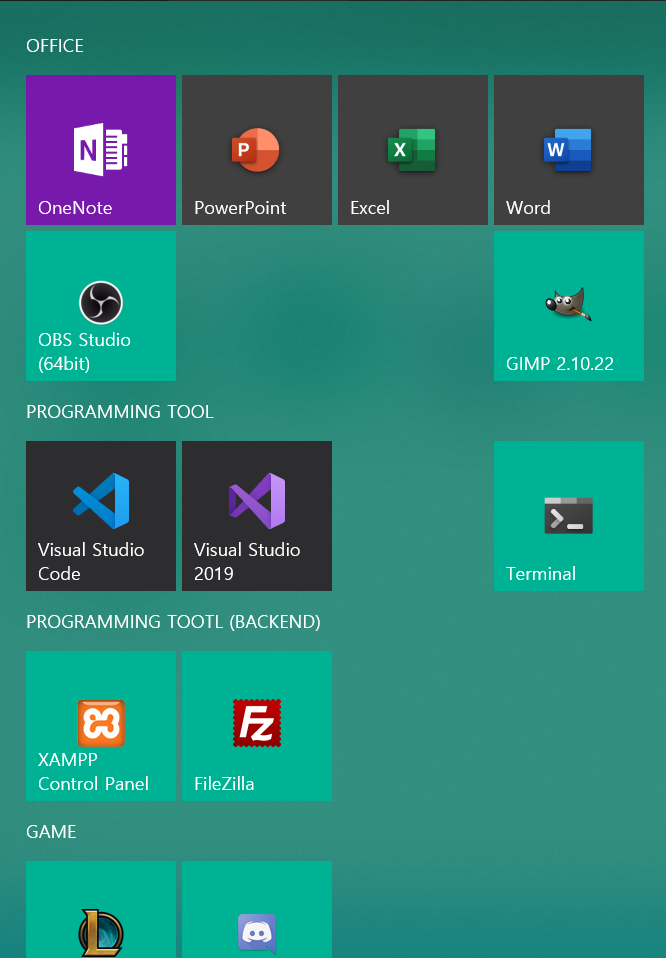Viewport: 666px width, 958px height.
Task: Open XAMPP Control Panel tile
Action: coord(101,726)
